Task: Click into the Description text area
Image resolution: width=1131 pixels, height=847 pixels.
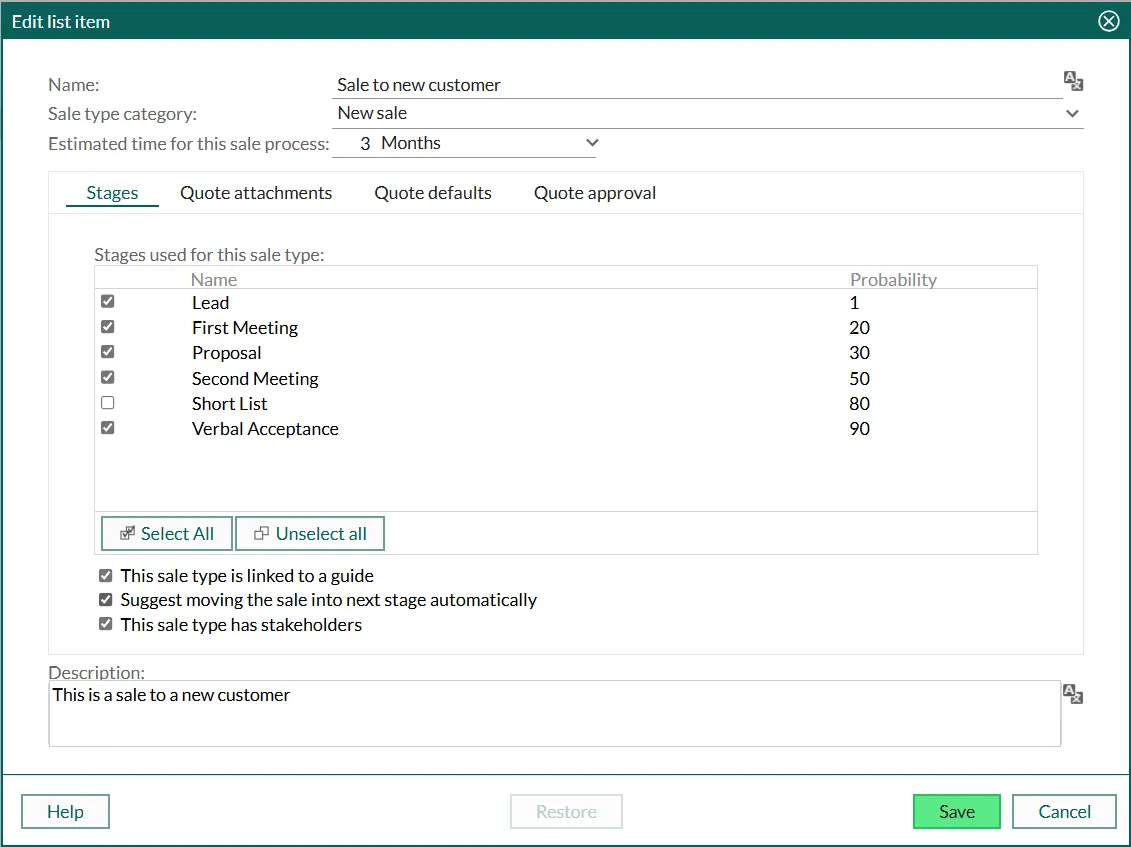Action: (554, 713)
